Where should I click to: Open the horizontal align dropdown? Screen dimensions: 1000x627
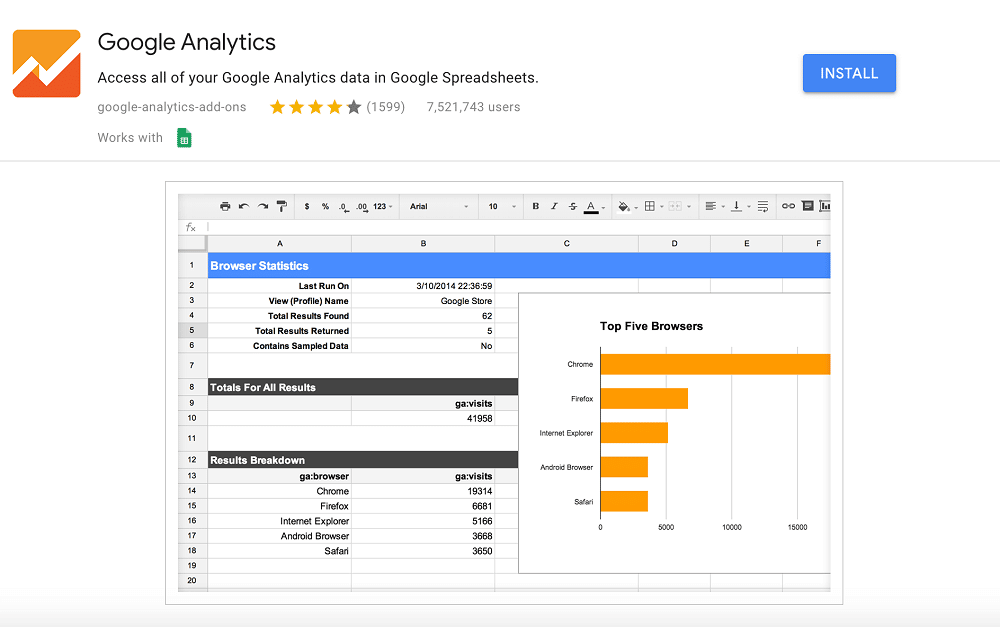(x=714, y=206)
